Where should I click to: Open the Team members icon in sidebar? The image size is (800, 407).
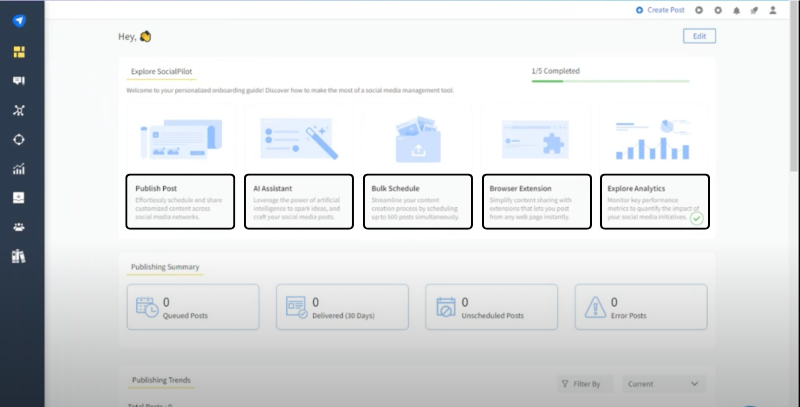(19, 227)
